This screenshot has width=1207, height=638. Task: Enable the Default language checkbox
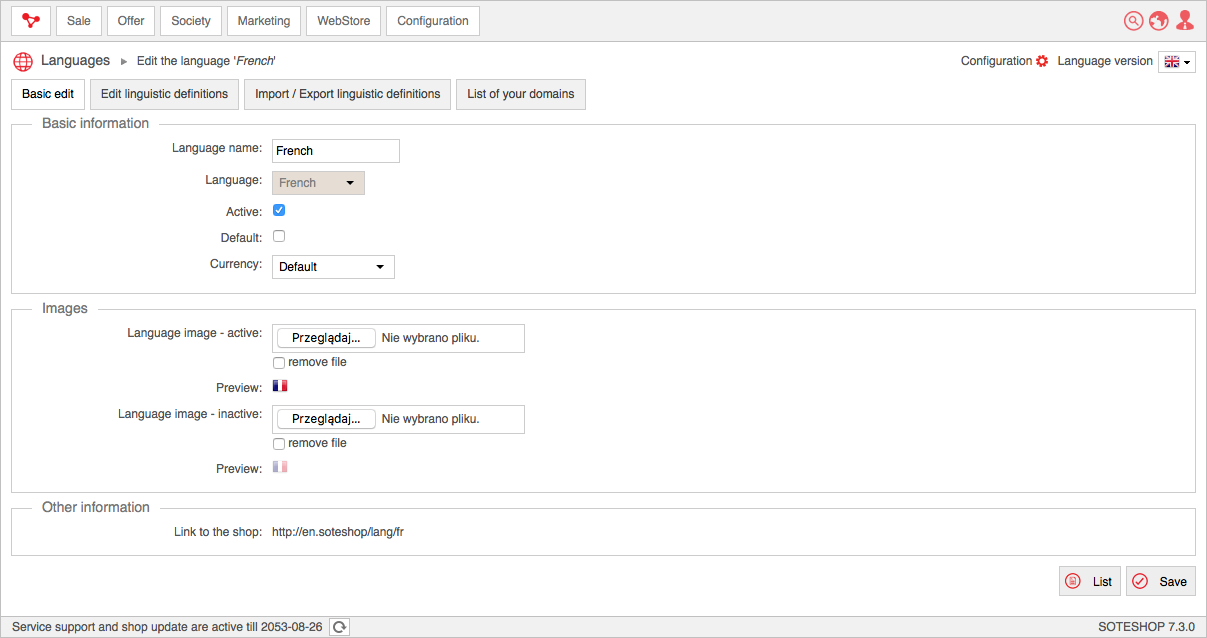[x=279, y=237]
